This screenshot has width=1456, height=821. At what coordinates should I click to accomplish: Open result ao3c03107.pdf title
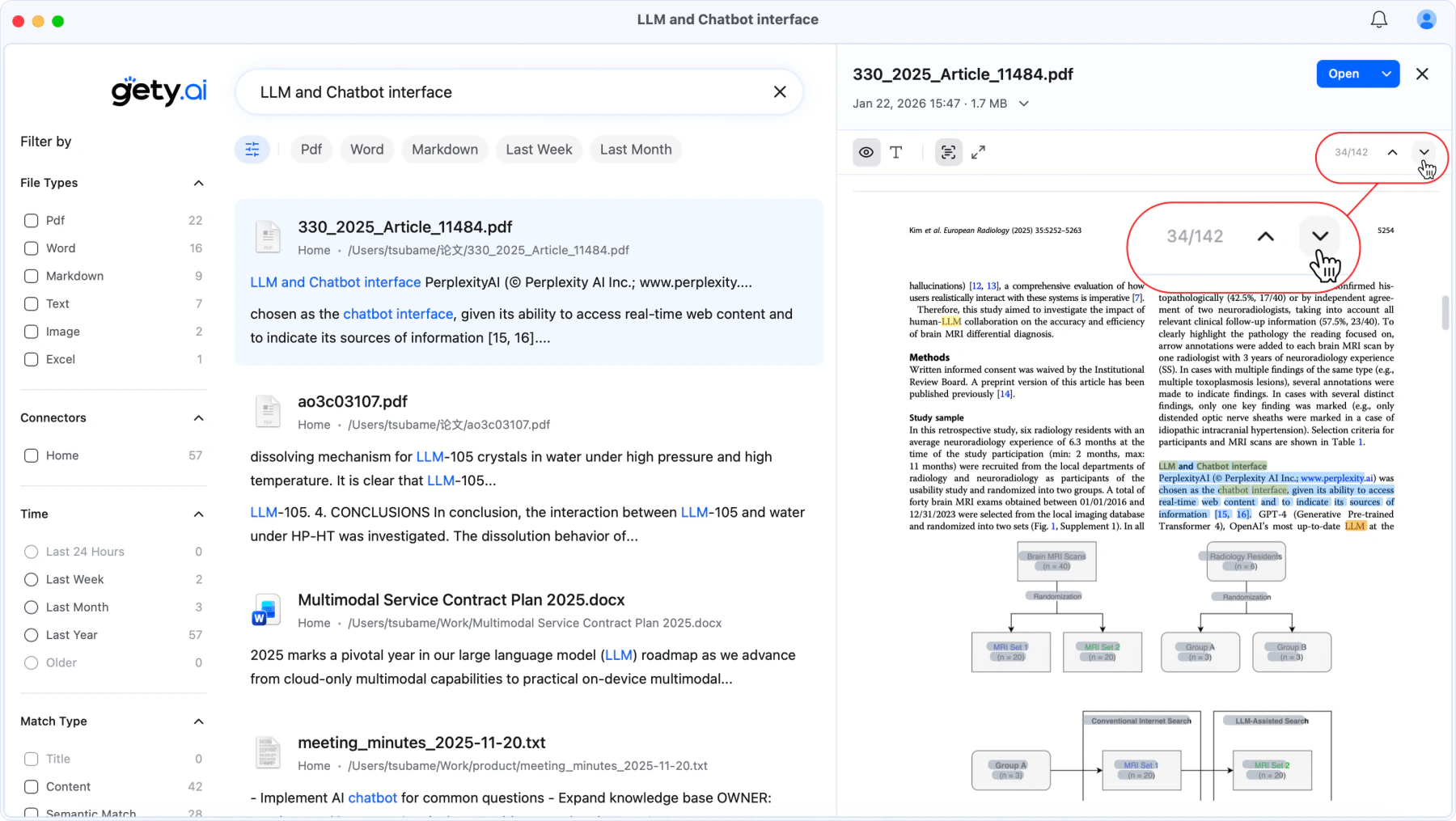pyautogui.click(x=353, y=402)
